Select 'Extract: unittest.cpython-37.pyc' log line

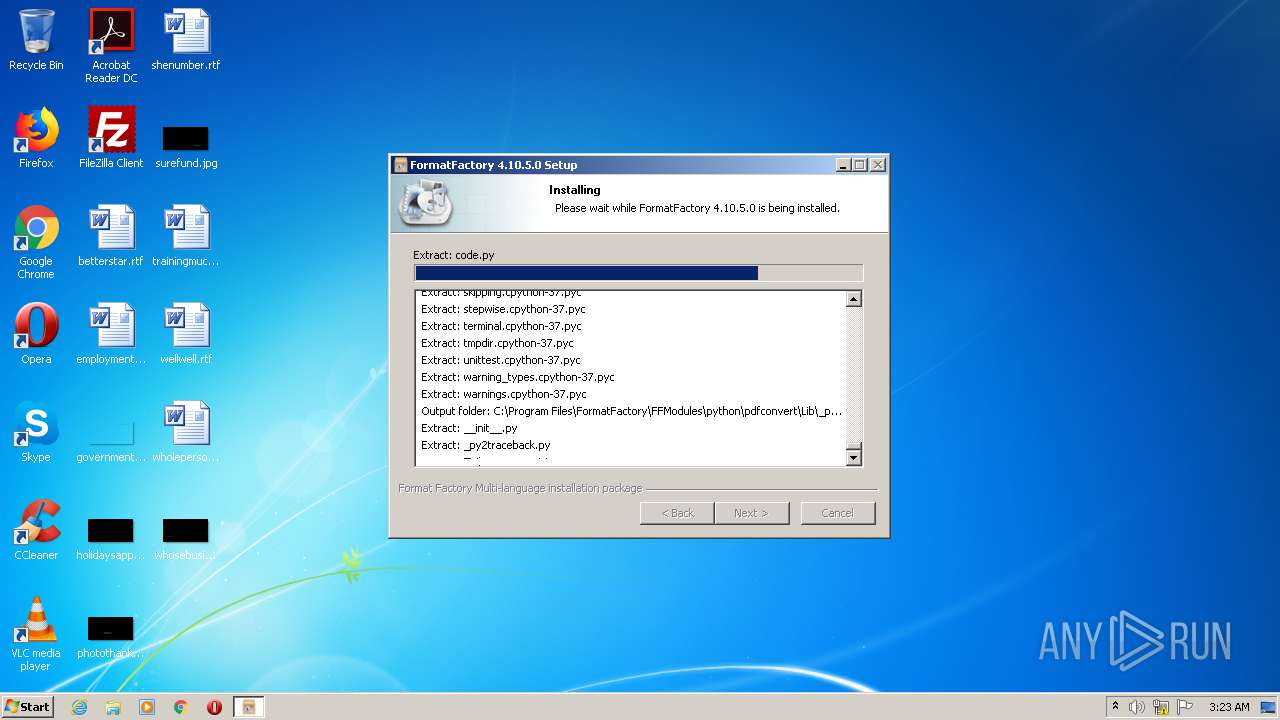pyautogui.click(x=501, y=360)
